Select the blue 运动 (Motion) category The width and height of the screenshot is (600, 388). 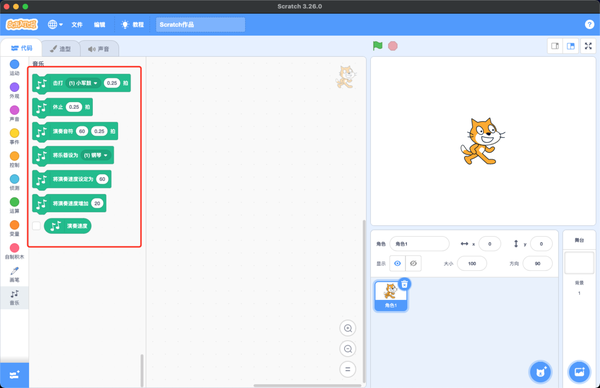coord(15,67)
